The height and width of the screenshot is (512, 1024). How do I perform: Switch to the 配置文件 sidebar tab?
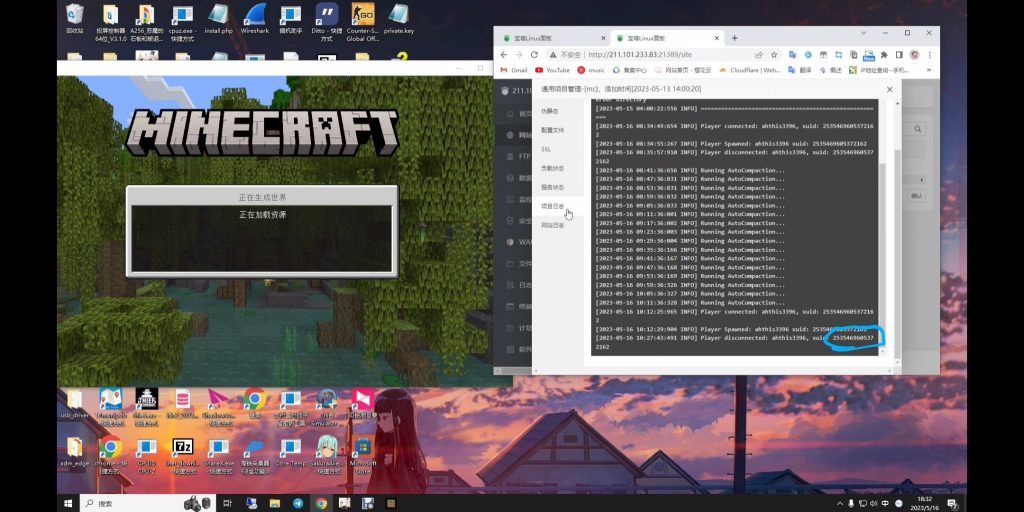pos(552,130)
